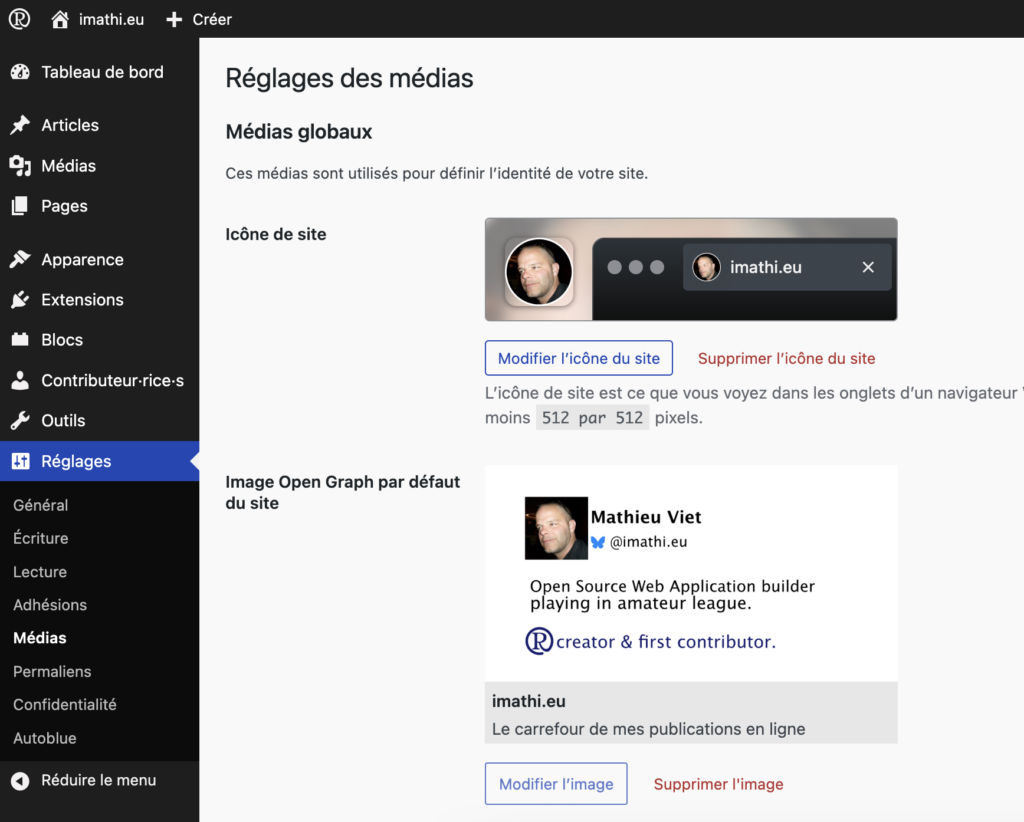Click the close X on browser tab preview
The width and height of the screenshot is (1024, 822).
click(x=868, y=267)
